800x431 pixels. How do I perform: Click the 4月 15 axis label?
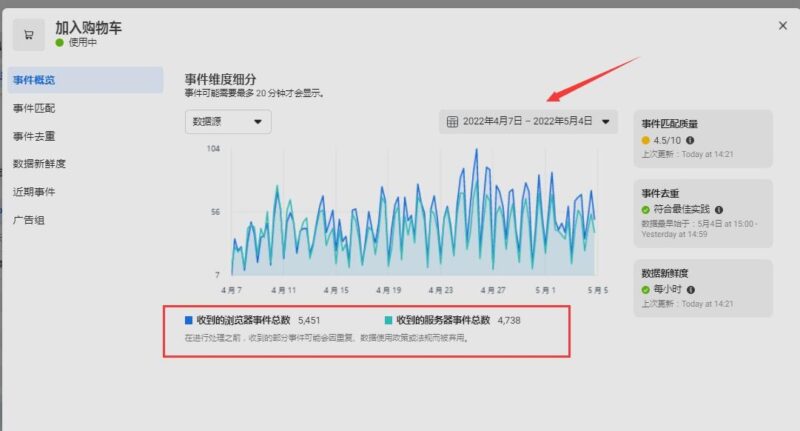pyautogui.click(x=336, y=290)
